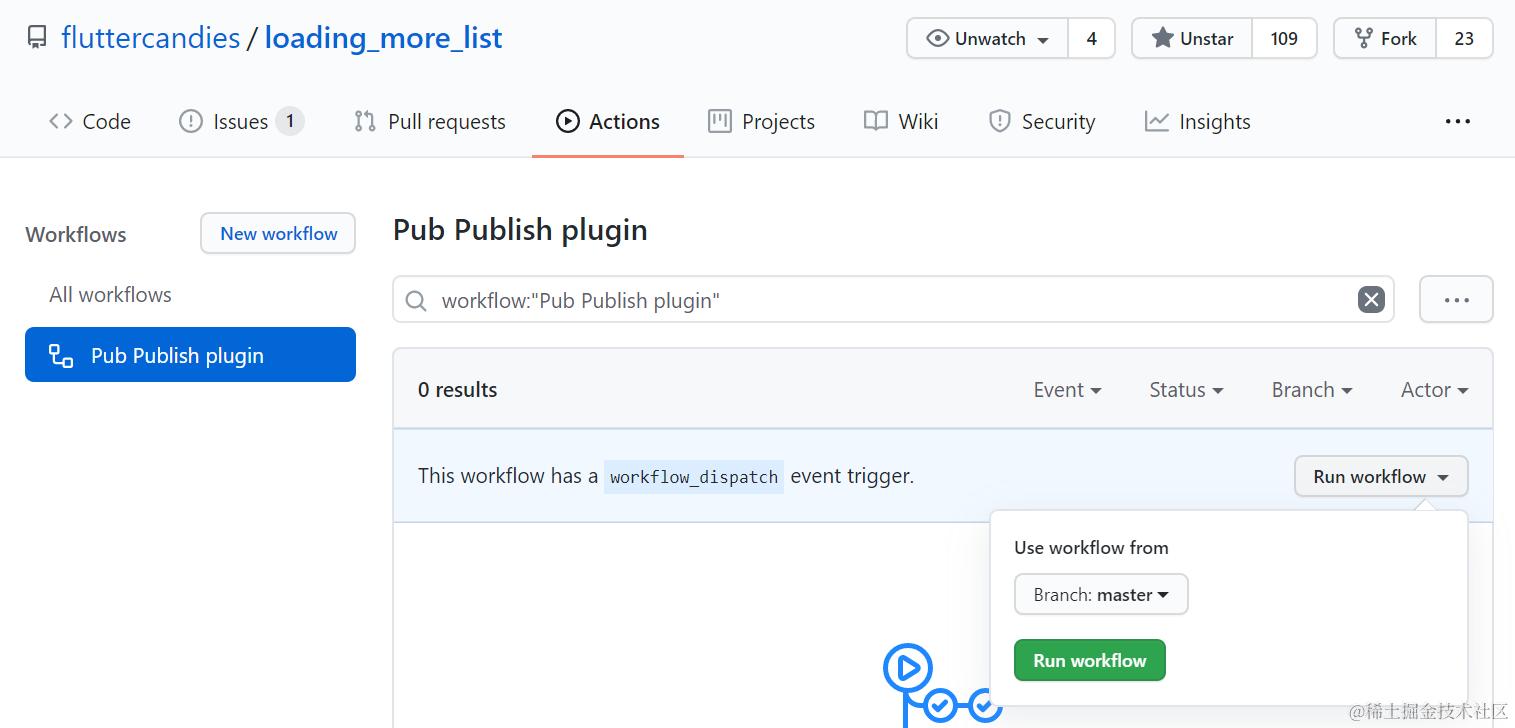Click the Workflows sidebar heading
Image resolution: width=1515 pixels, height=728 pixels.
pyautogui.click(x=76, y=234)
